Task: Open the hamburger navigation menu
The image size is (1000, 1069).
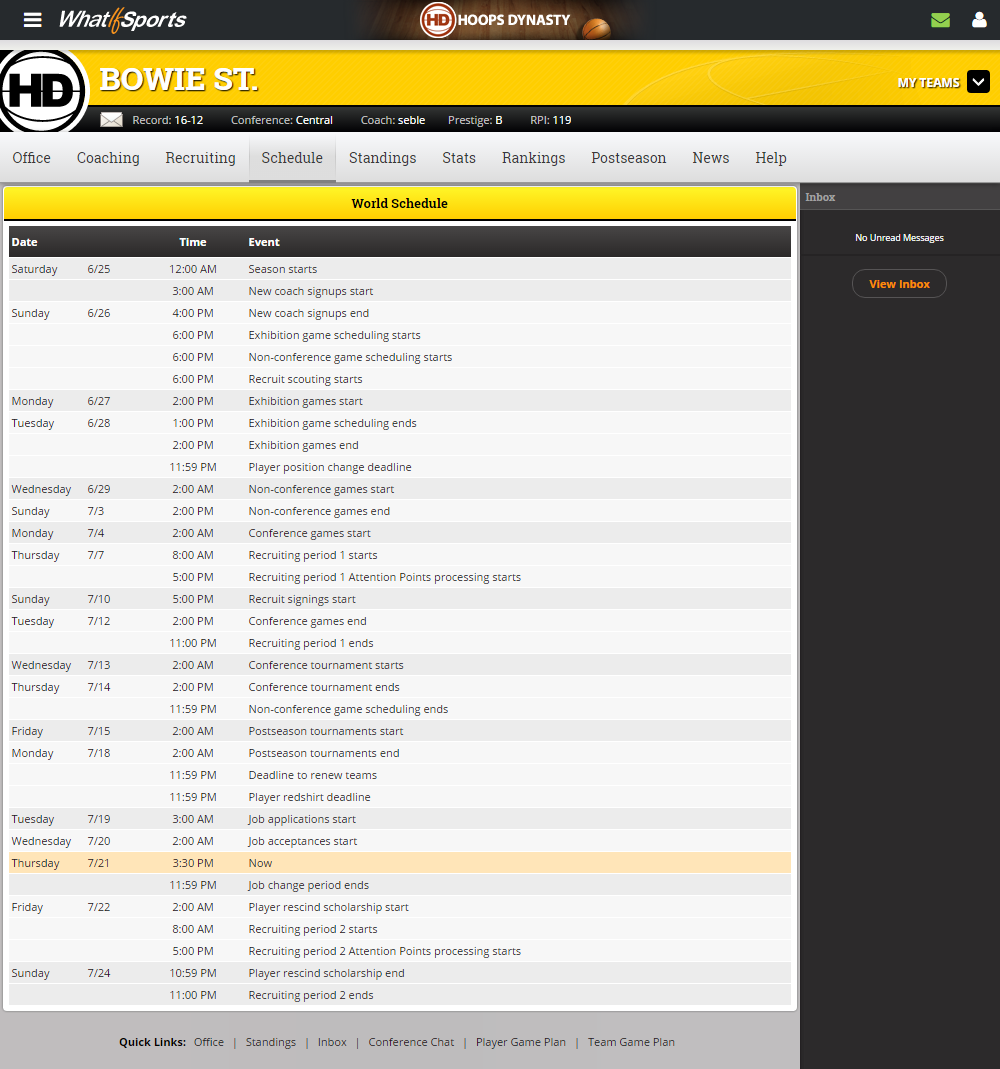Action: pyautogui.click(x=32, y=20)
